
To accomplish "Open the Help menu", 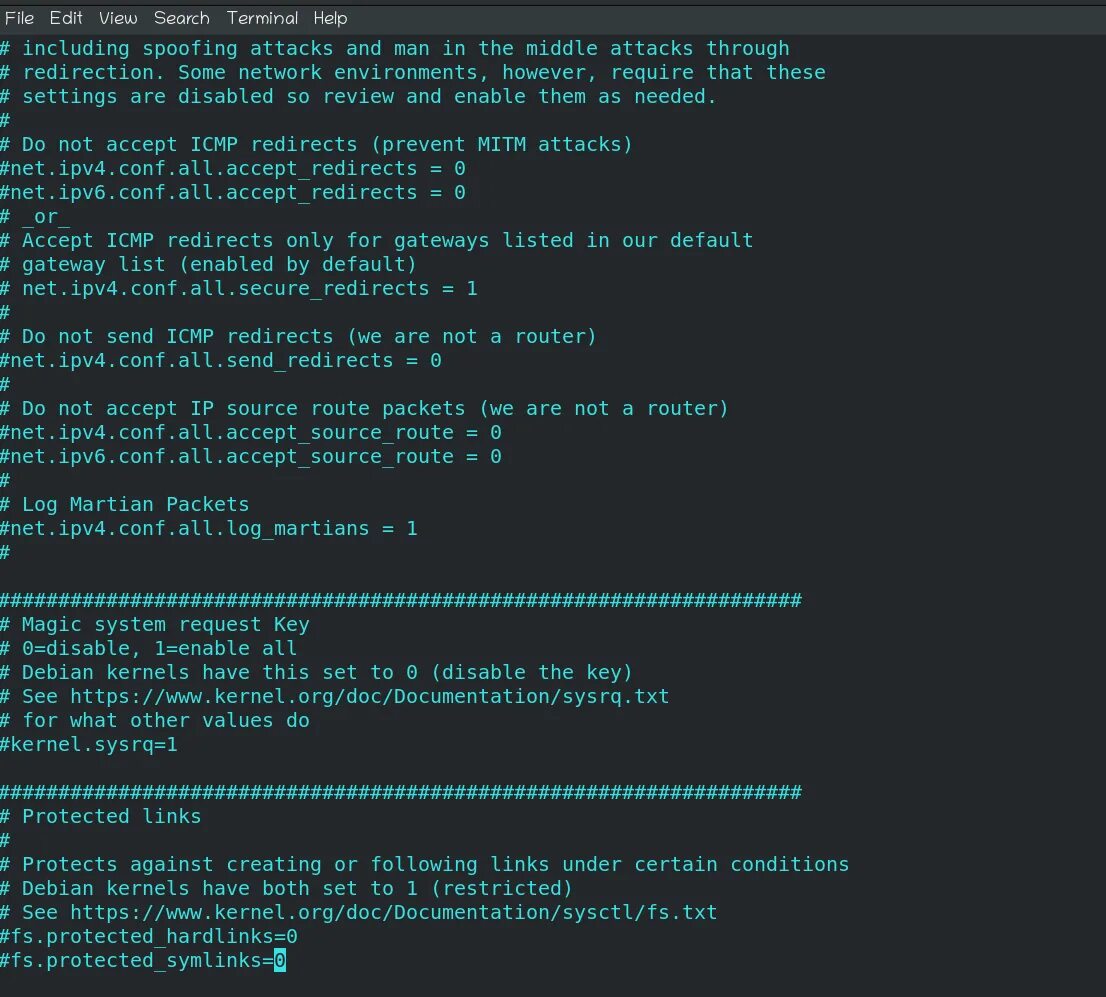I will pyautogui.click(x=330, y=18).
